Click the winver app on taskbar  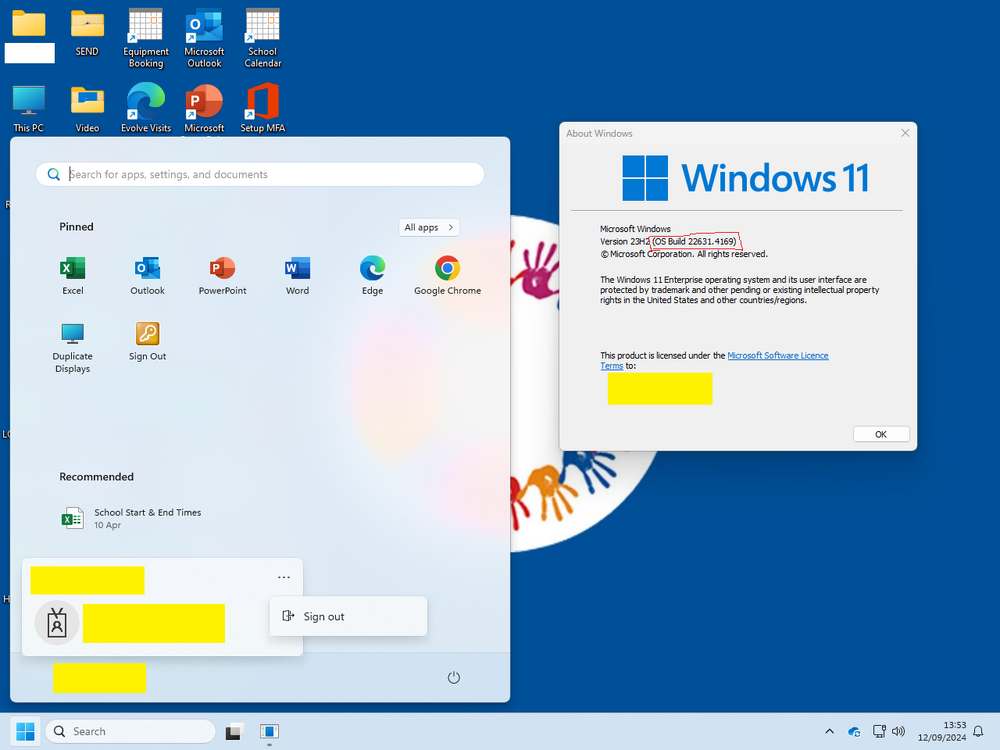point(269,731)
